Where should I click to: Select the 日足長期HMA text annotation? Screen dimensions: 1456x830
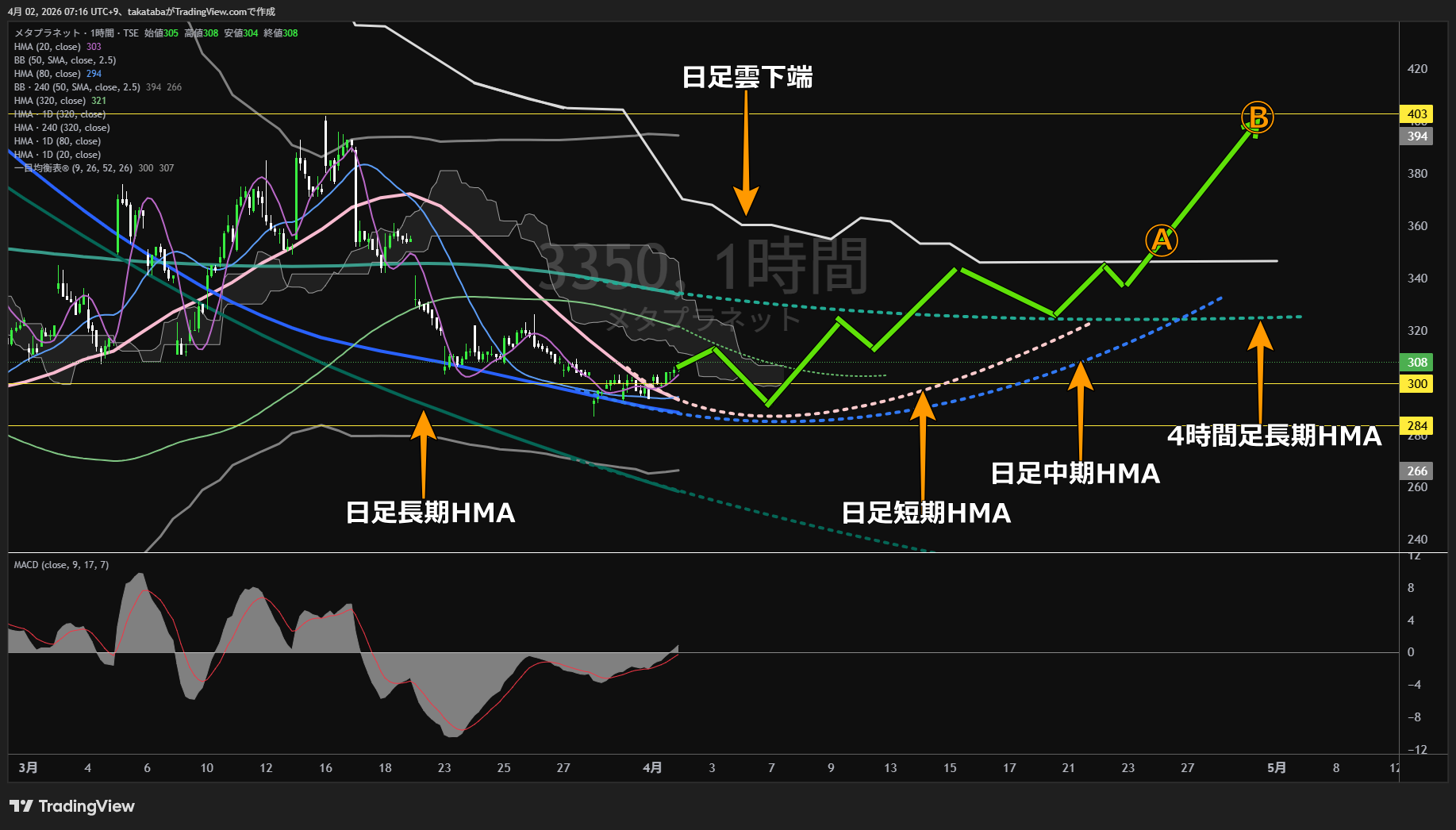(431, 513)
